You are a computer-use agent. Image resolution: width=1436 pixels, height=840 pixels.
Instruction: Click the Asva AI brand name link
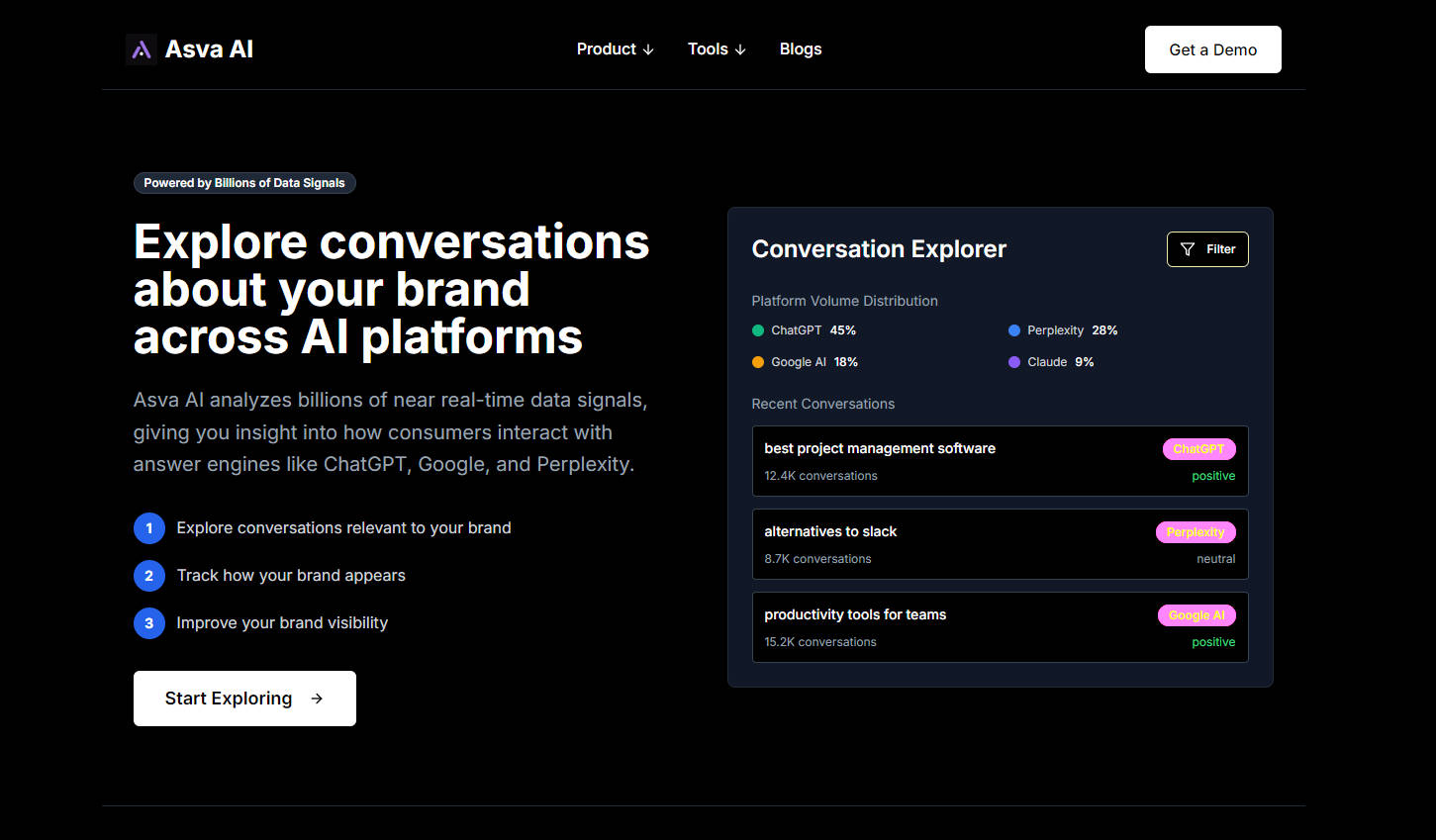coord(209,49)
